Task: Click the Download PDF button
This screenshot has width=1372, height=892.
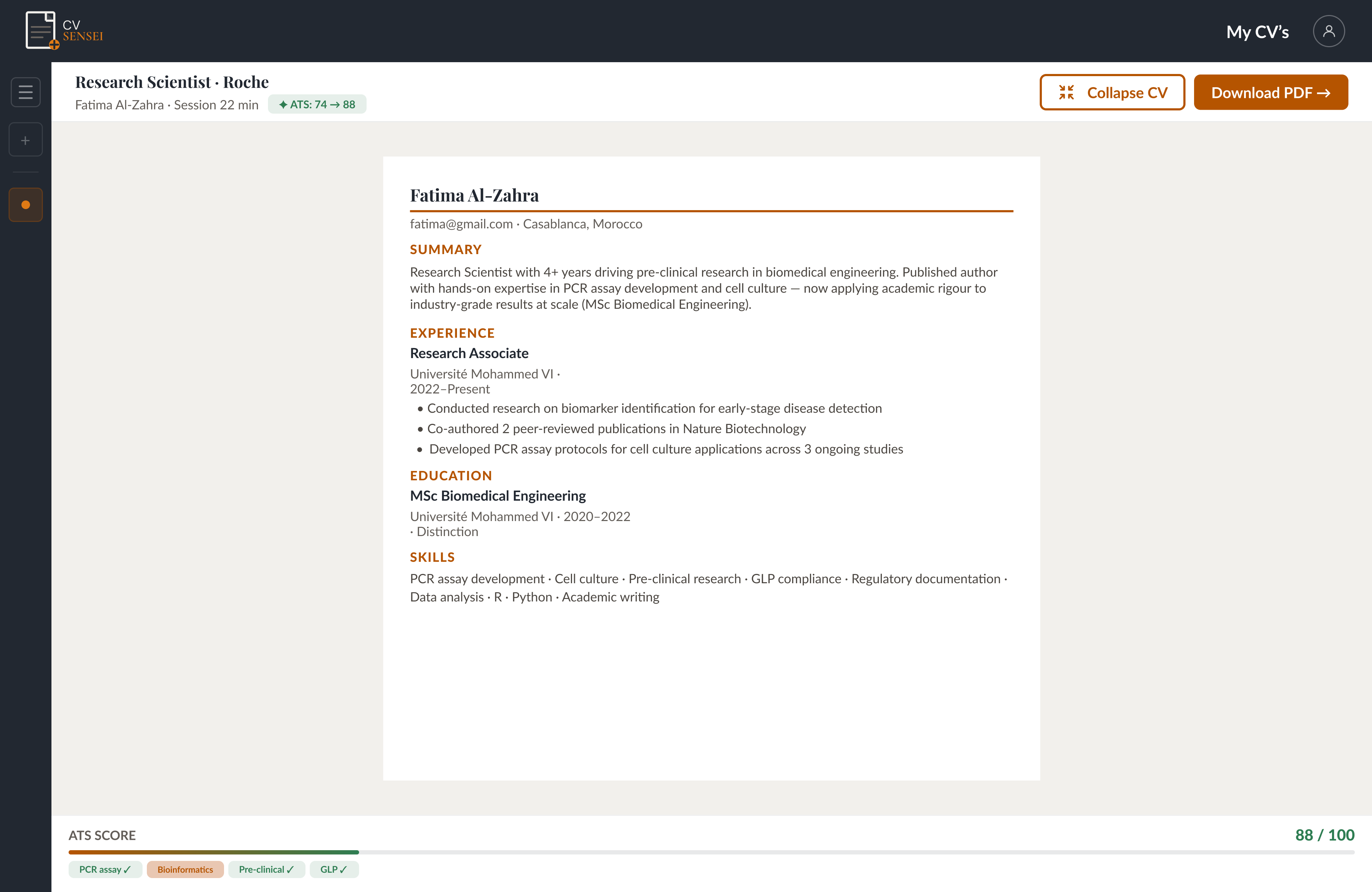Action: coord(1271,92)
